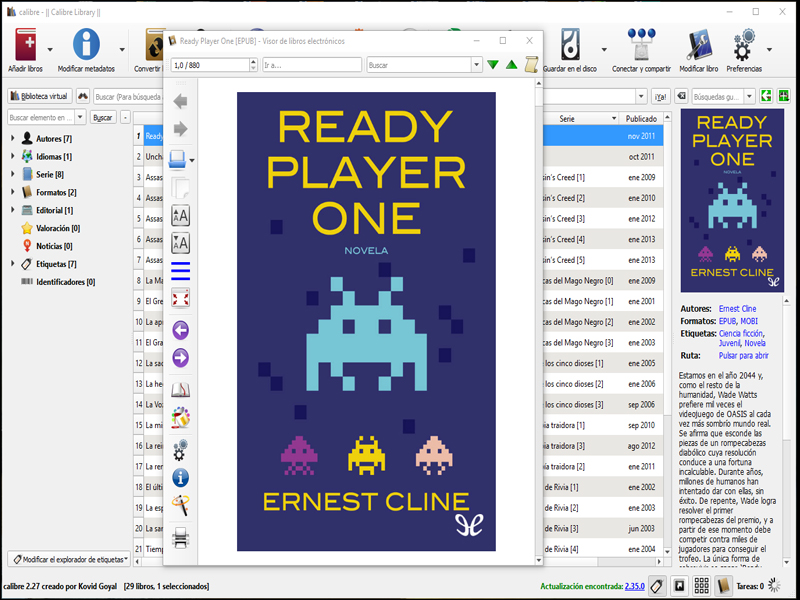Click Modificar el explorador de etiquetas button

click(x=70, y=560)
